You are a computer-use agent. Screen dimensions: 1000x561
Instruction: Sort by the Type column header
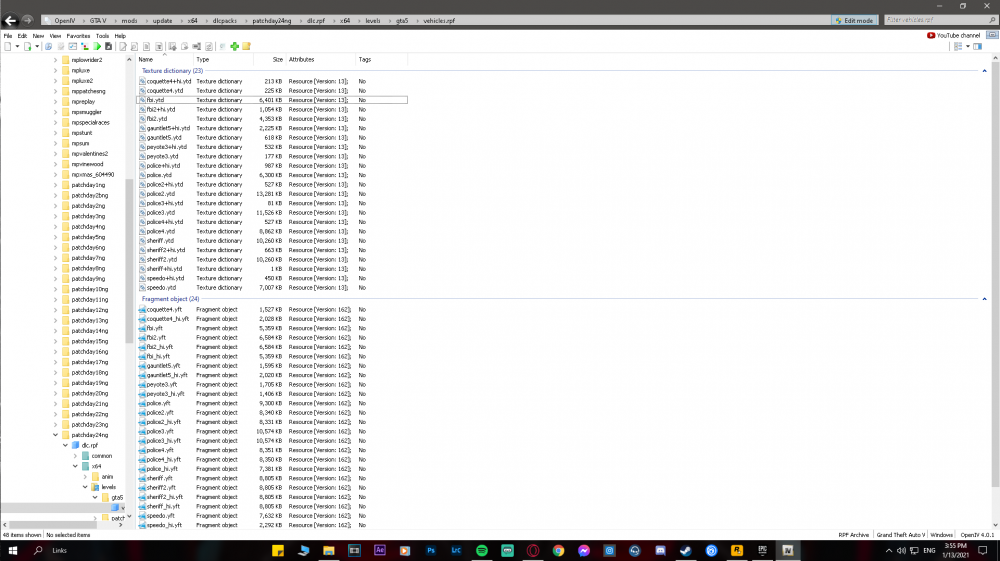point(223,59)
